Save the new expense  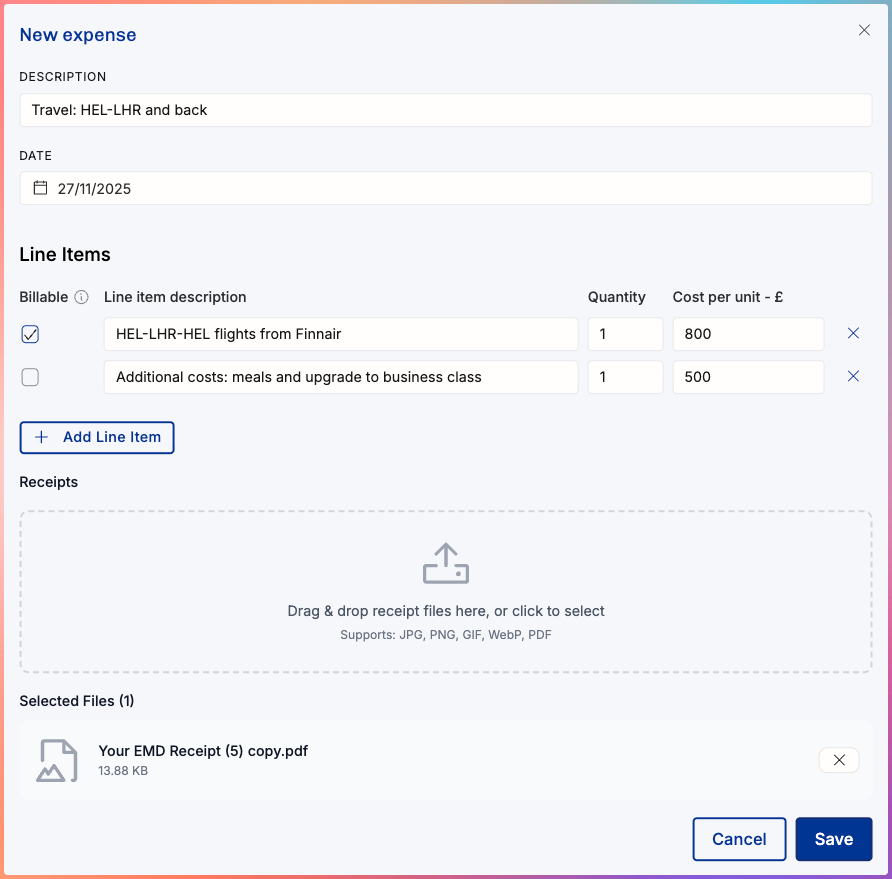[833, 839]
